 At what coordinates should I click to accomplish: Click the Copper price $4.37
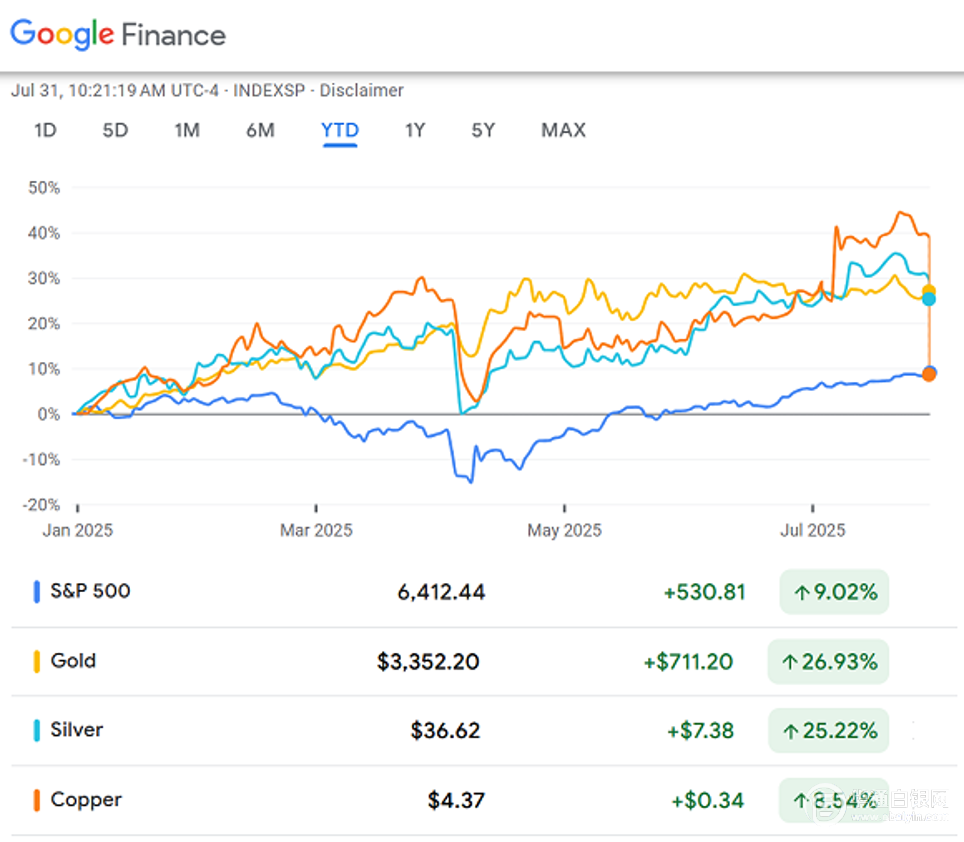(456, 800)
